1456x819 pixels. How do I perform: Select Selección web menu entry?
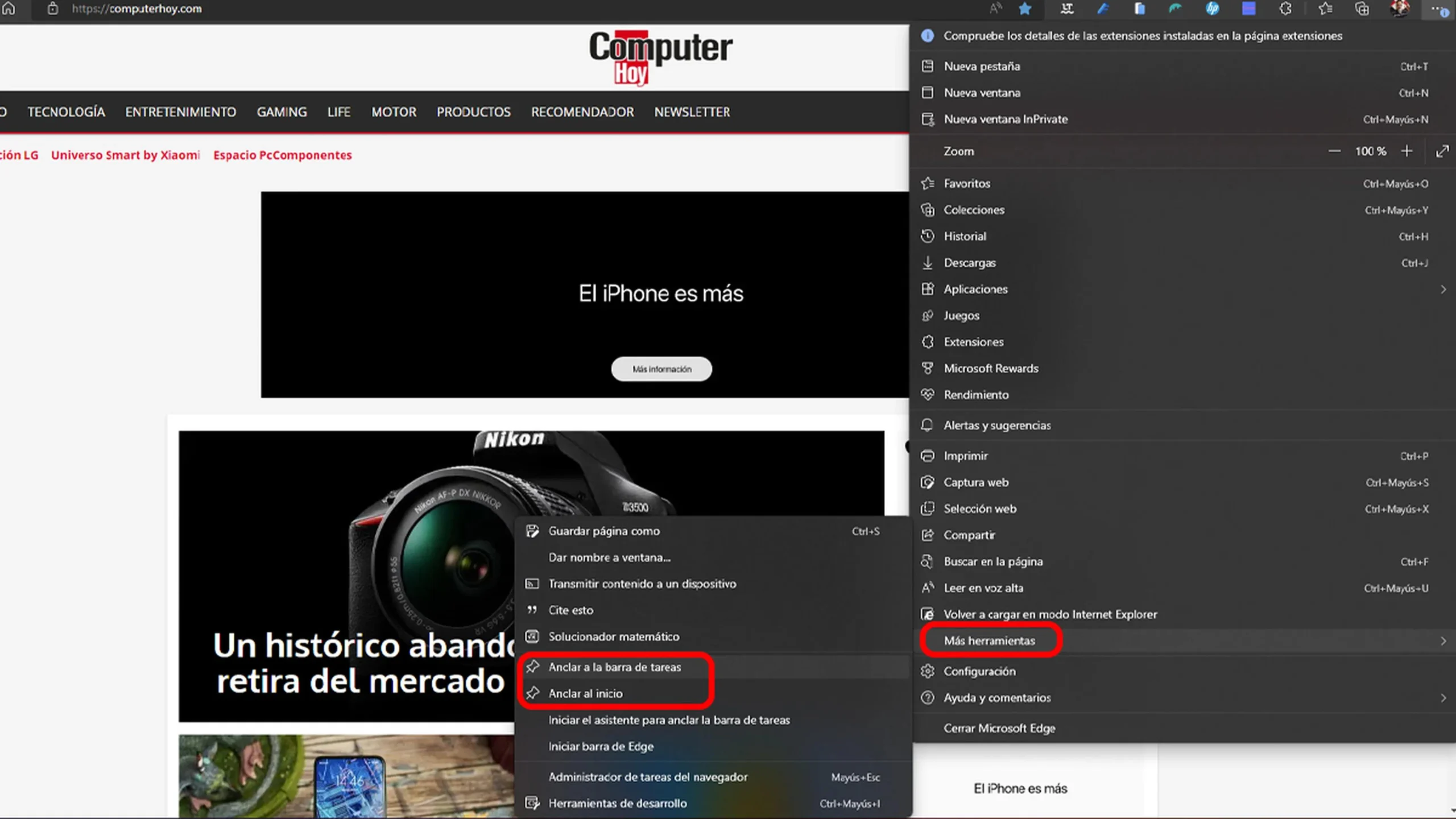pyautogui.click(x=1183, y=508)
